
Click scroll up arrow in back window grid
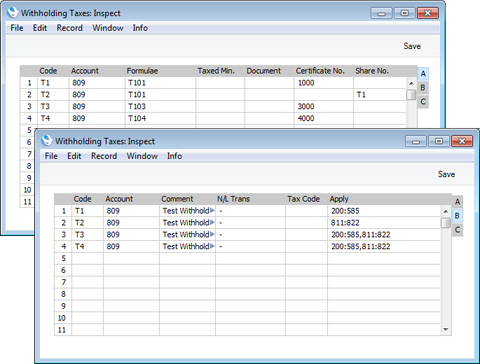click(411, 83)
